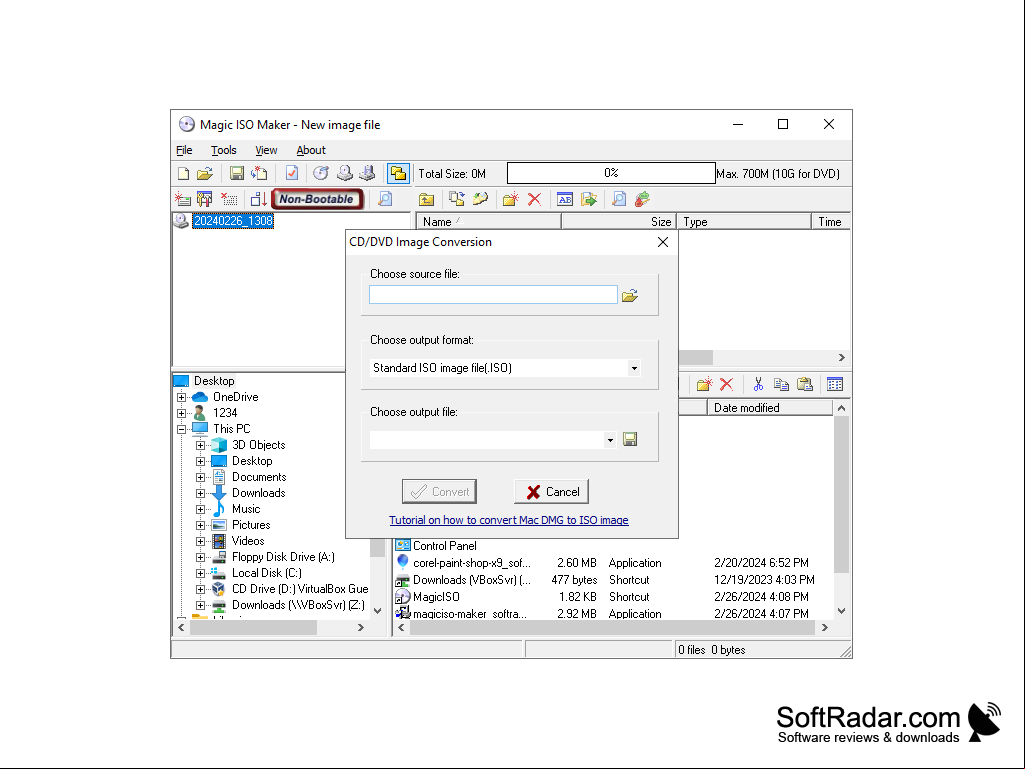Expand the Documents tree node
This screenshot has width=1025, height=769.
coord(201,477)
